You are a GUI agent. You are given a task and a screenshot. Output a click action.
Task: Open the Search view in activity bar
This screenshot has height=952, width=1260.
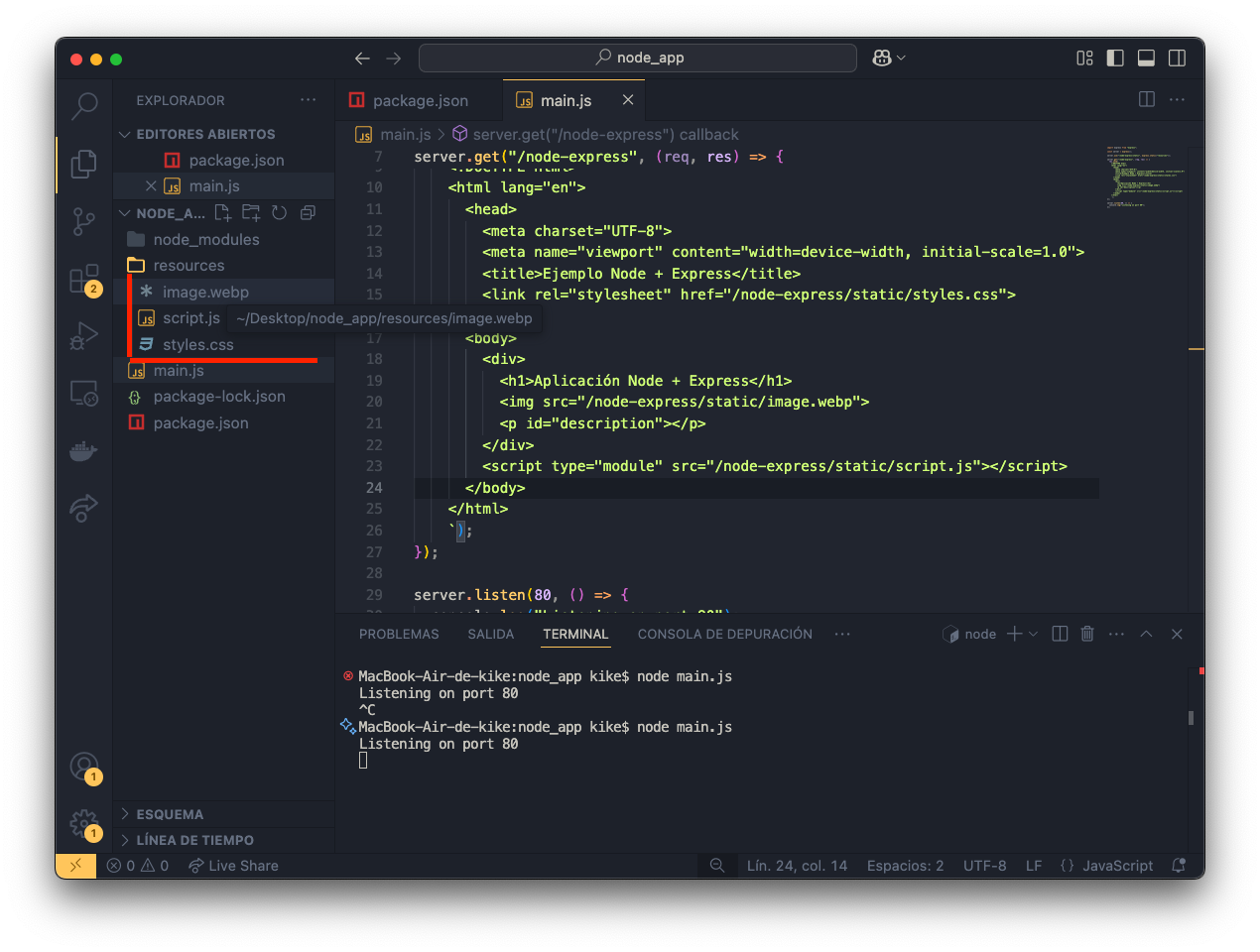[84, 105]
